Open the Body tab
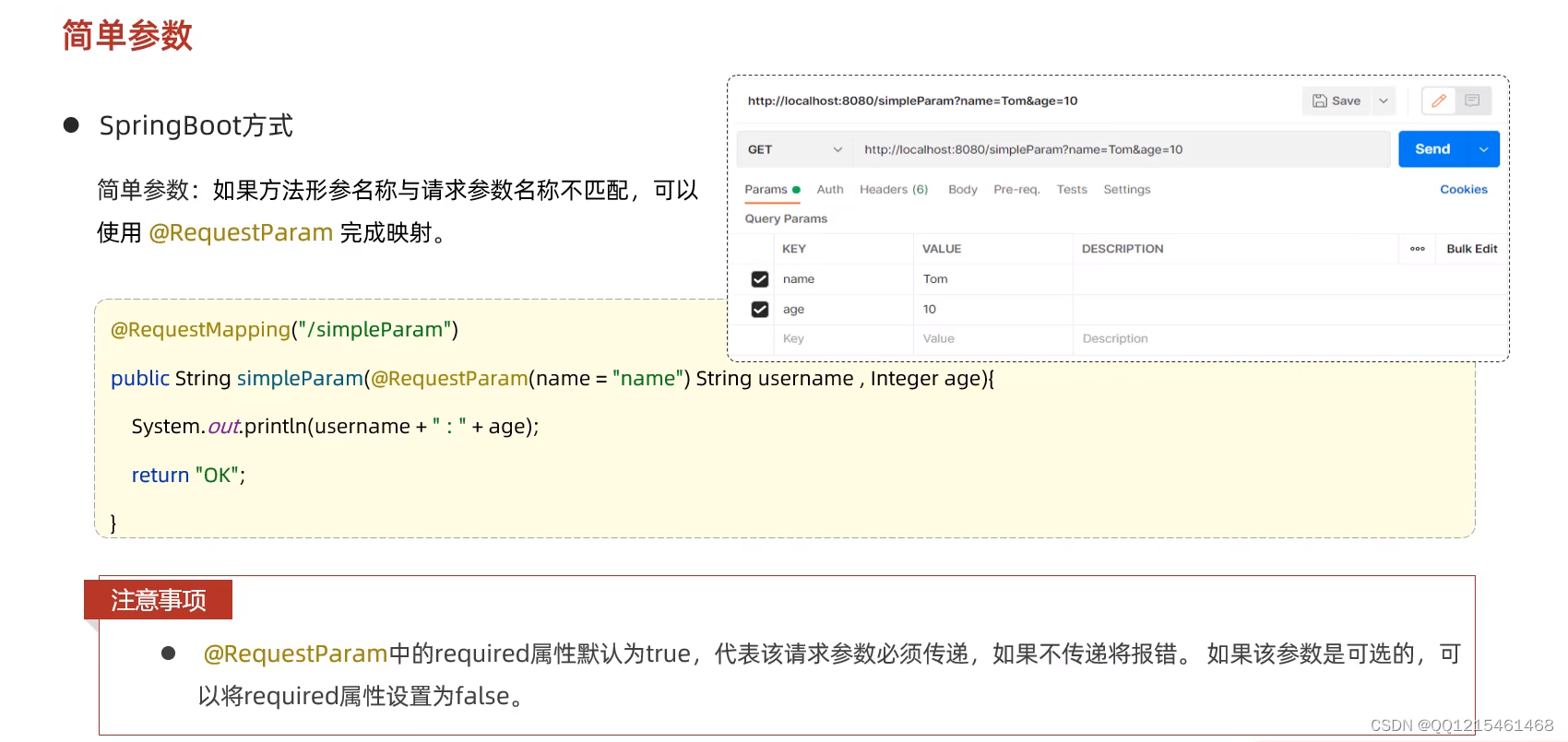The image size is (1568, 742). tap(963, 189)
